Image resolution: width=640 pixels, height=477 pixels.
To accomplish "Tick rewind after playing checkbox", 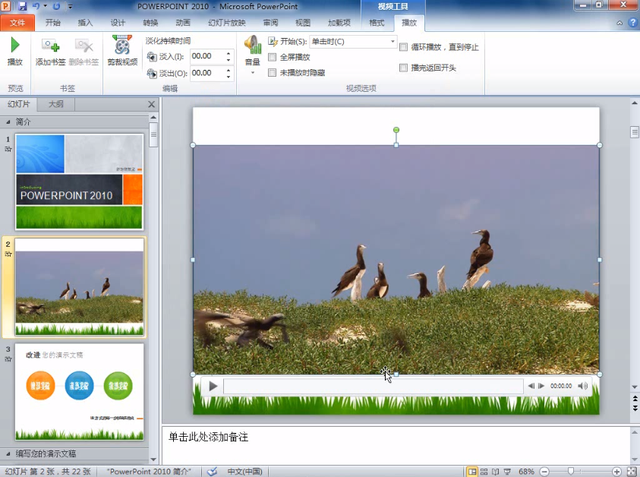I will 403,68.
